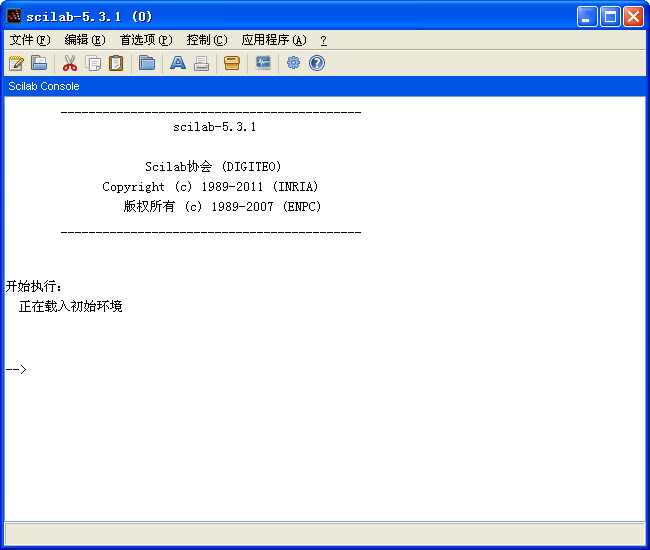Maximize the scilab-5.3.1 window
Viewport: 650px width, 550px height.
(610, 17)
